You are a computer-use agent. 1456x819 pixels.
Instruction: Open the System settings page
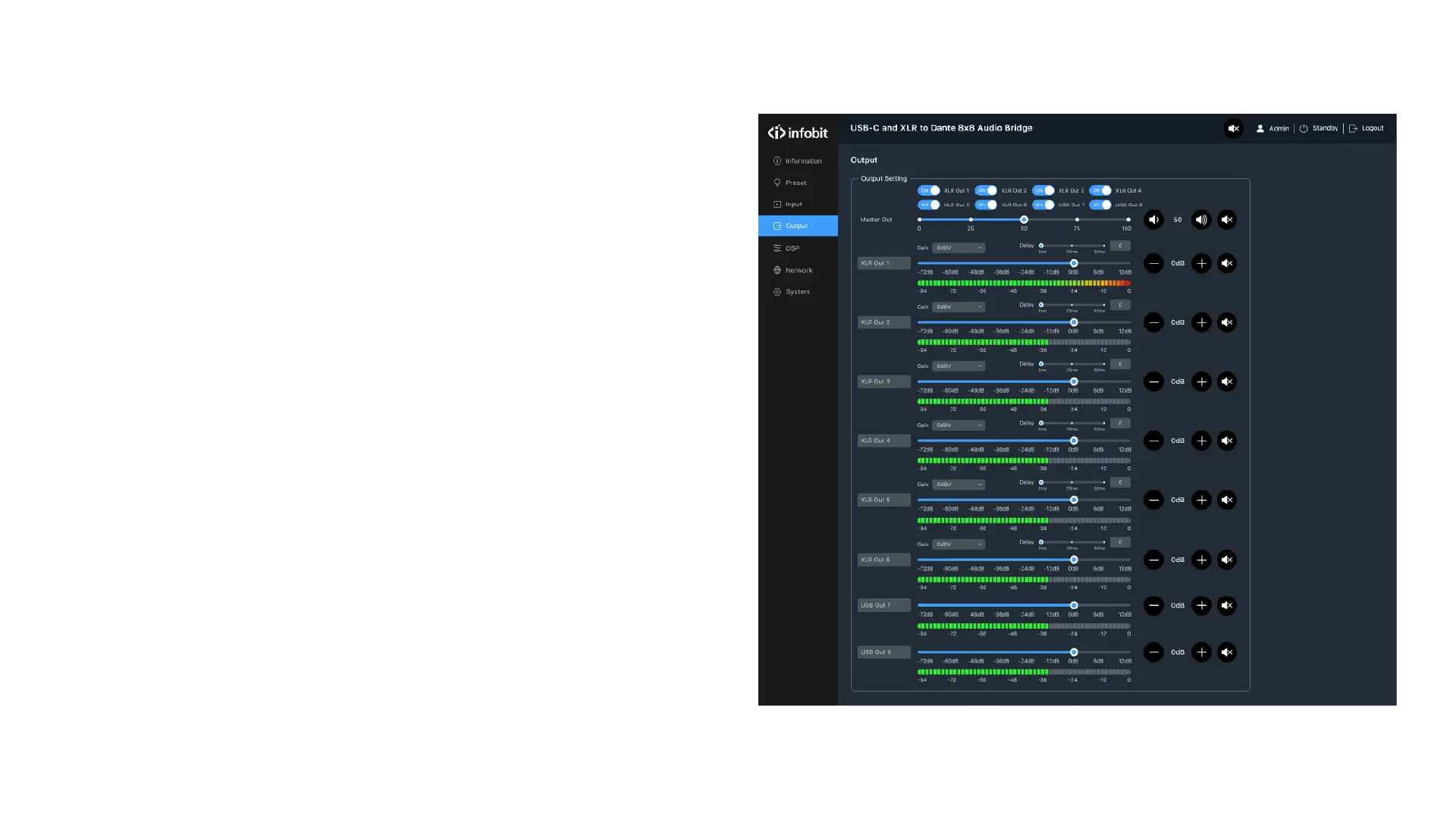coord(798,292)
